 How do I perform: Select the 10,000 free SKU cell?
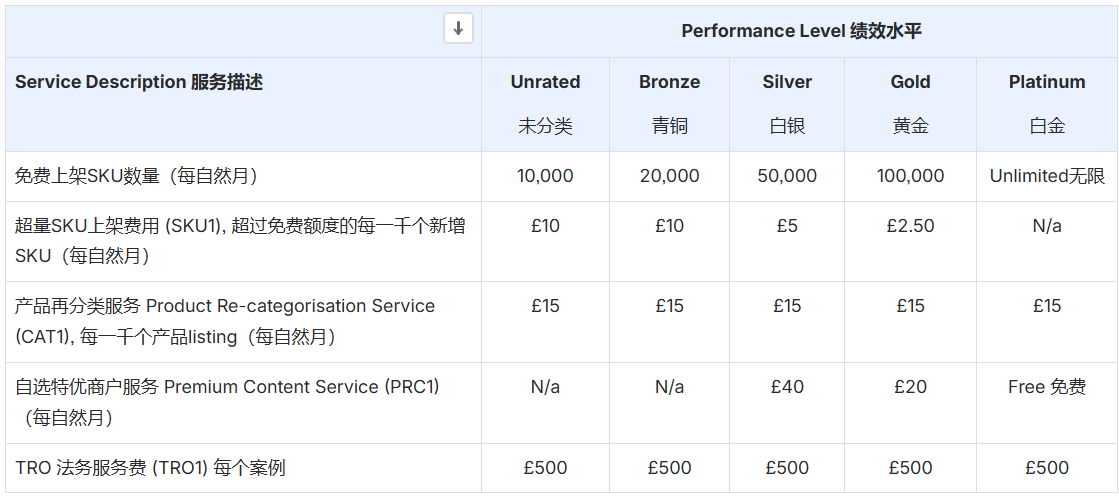pyautogui.click(x=545, y=176)
